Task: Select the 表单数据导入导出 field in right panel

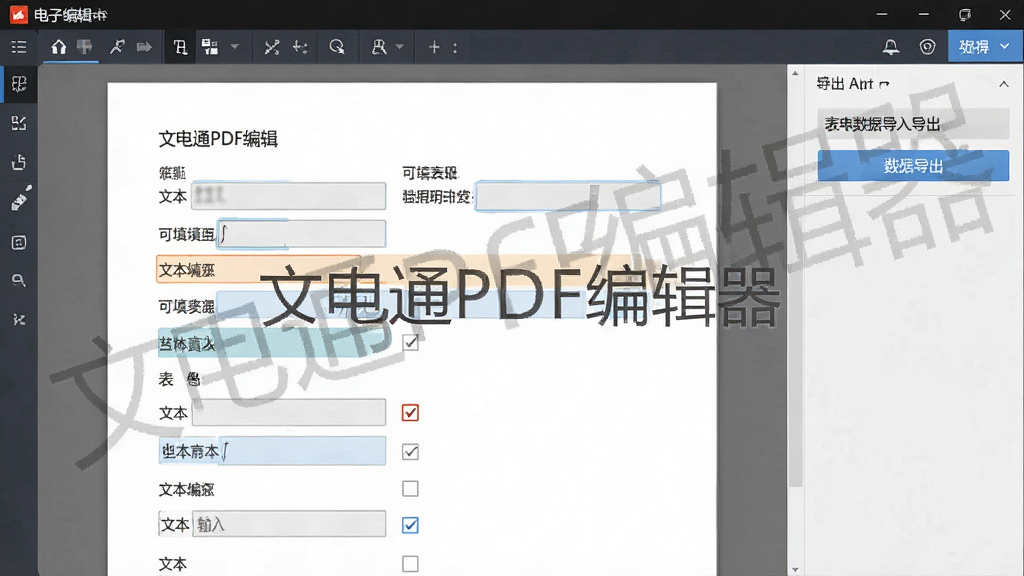Action: (x=913, y=124)
